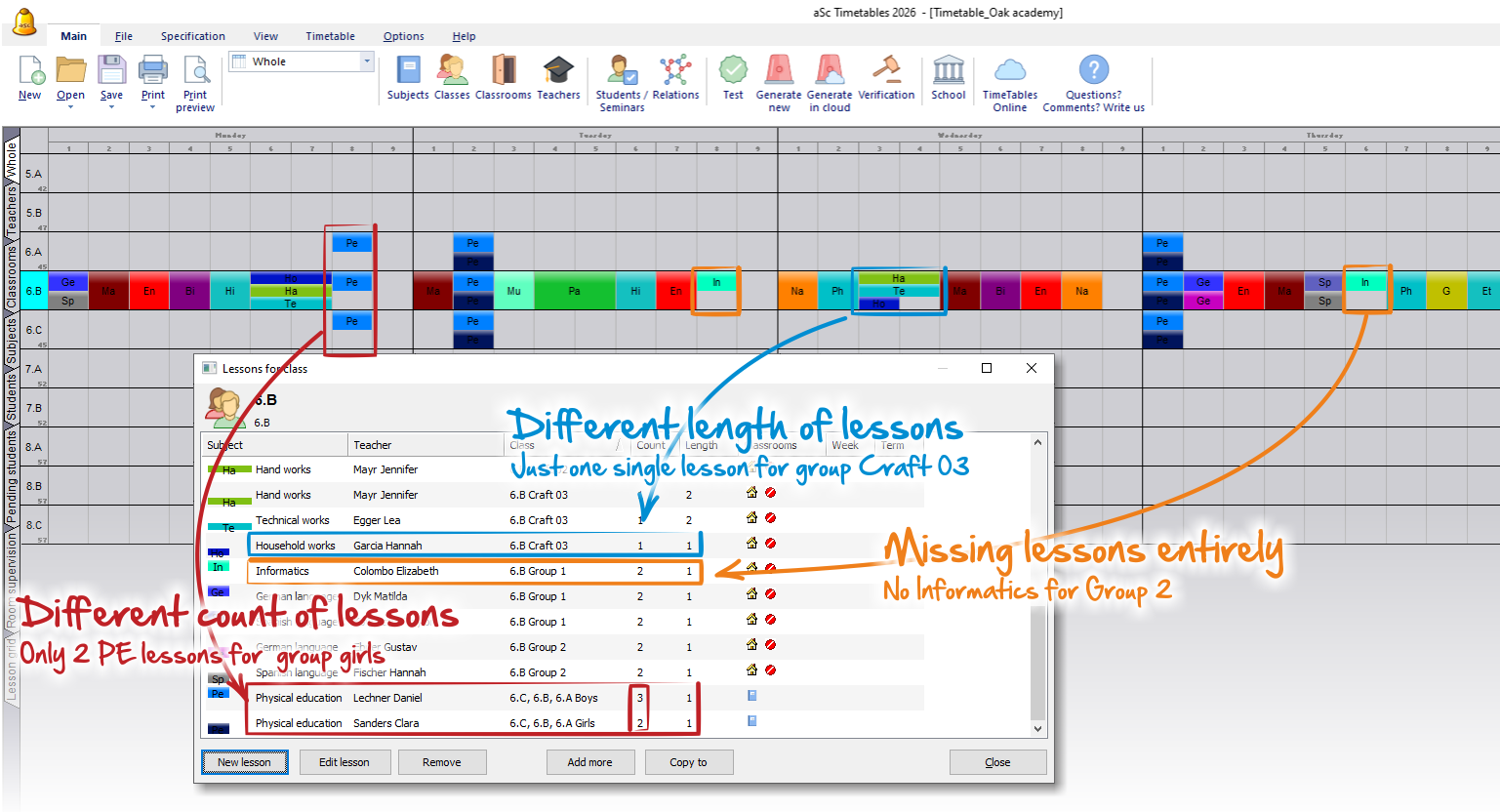Select the green Pa lesson card
The width and height of the screenshot is (1500, 812).
tap(575, 291)
